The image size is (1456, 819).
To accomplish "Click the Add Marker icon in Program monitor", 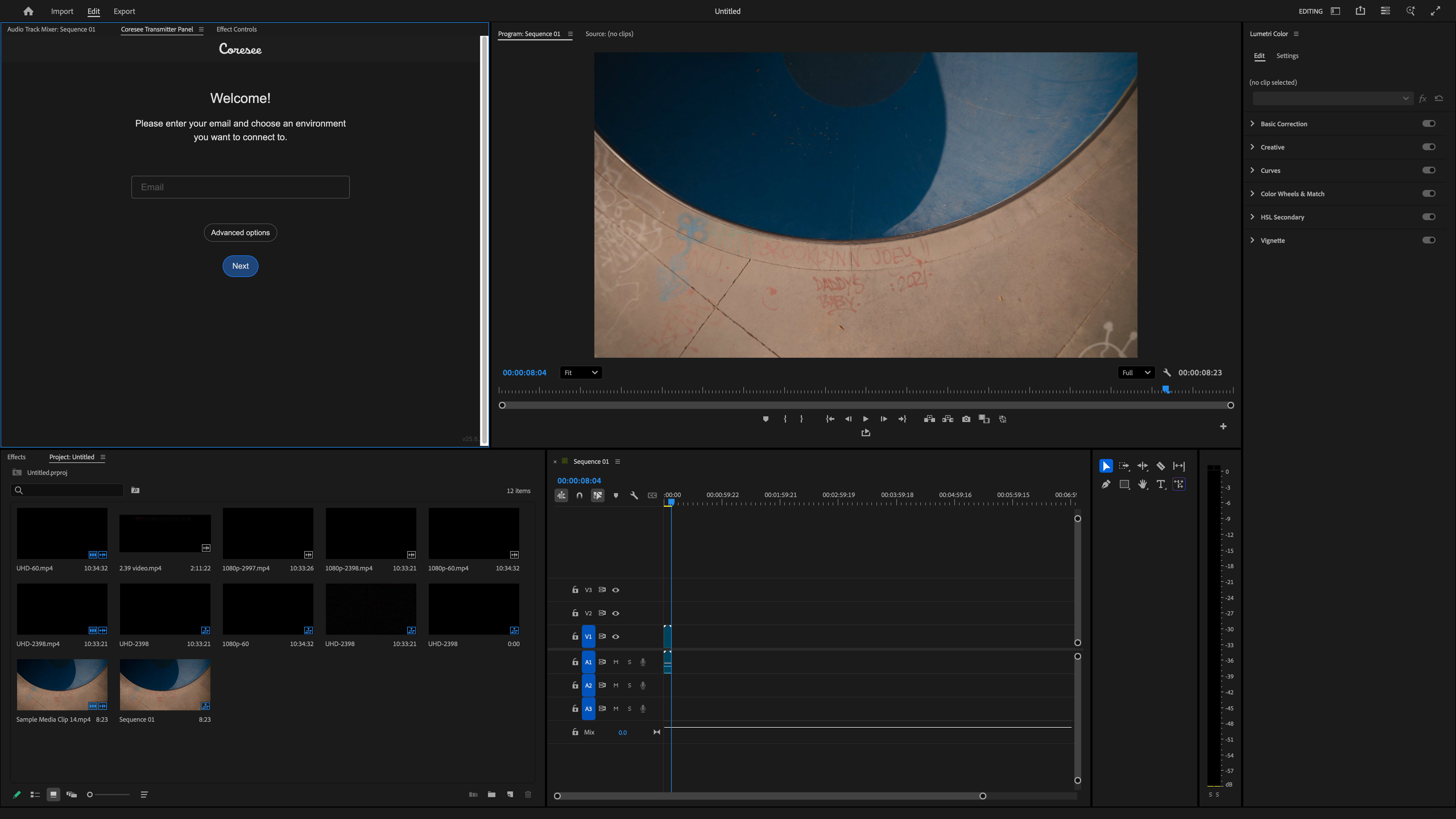I will point(765,419).
